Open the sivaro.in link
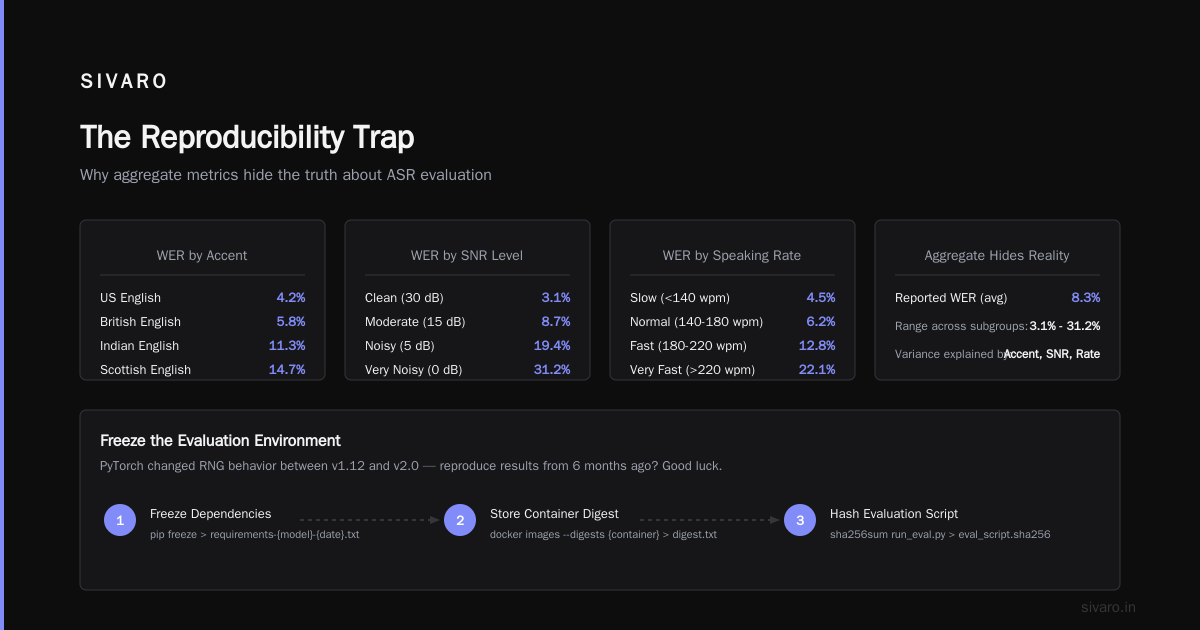This screenshot has height=630, width=1200. pos(1108,607)
